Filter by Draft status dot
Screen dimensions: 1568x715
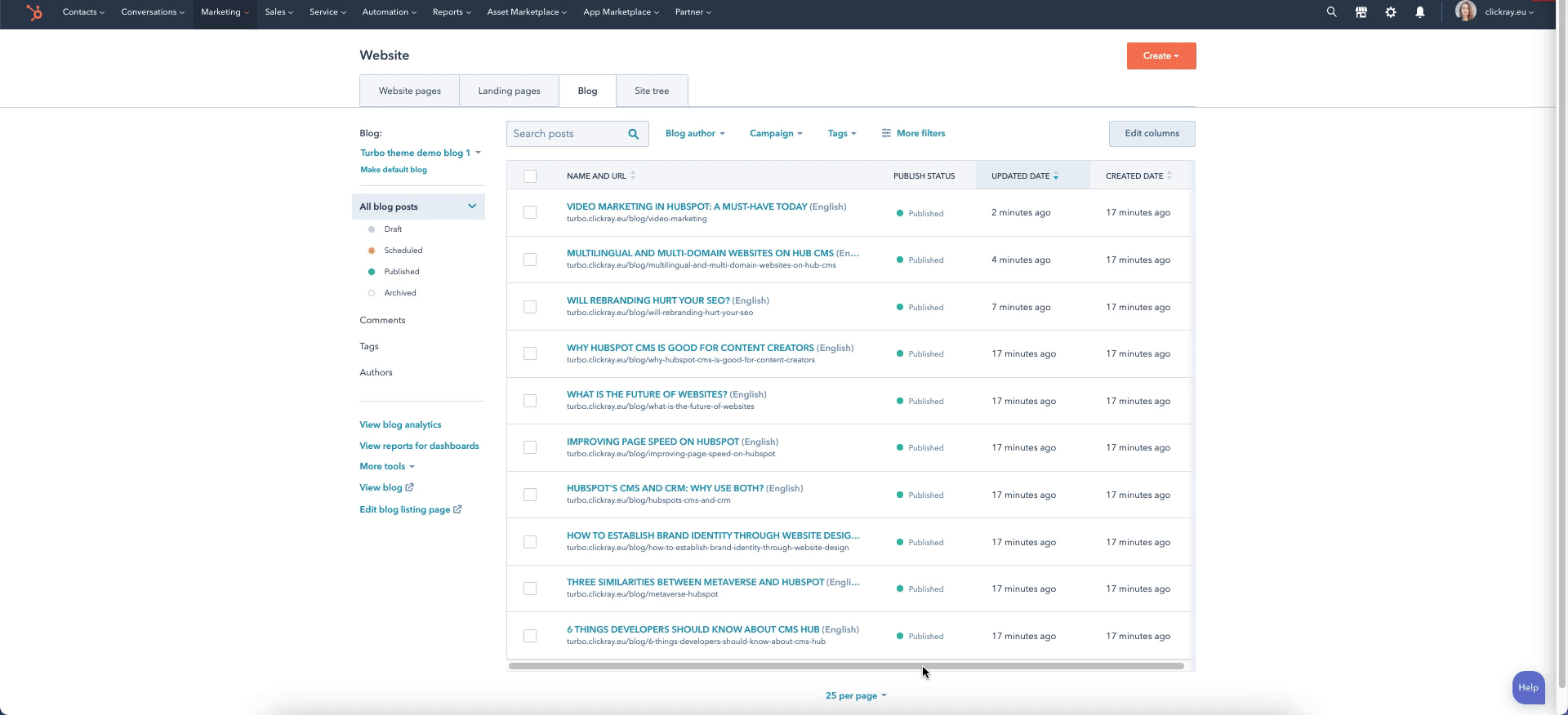372,229
